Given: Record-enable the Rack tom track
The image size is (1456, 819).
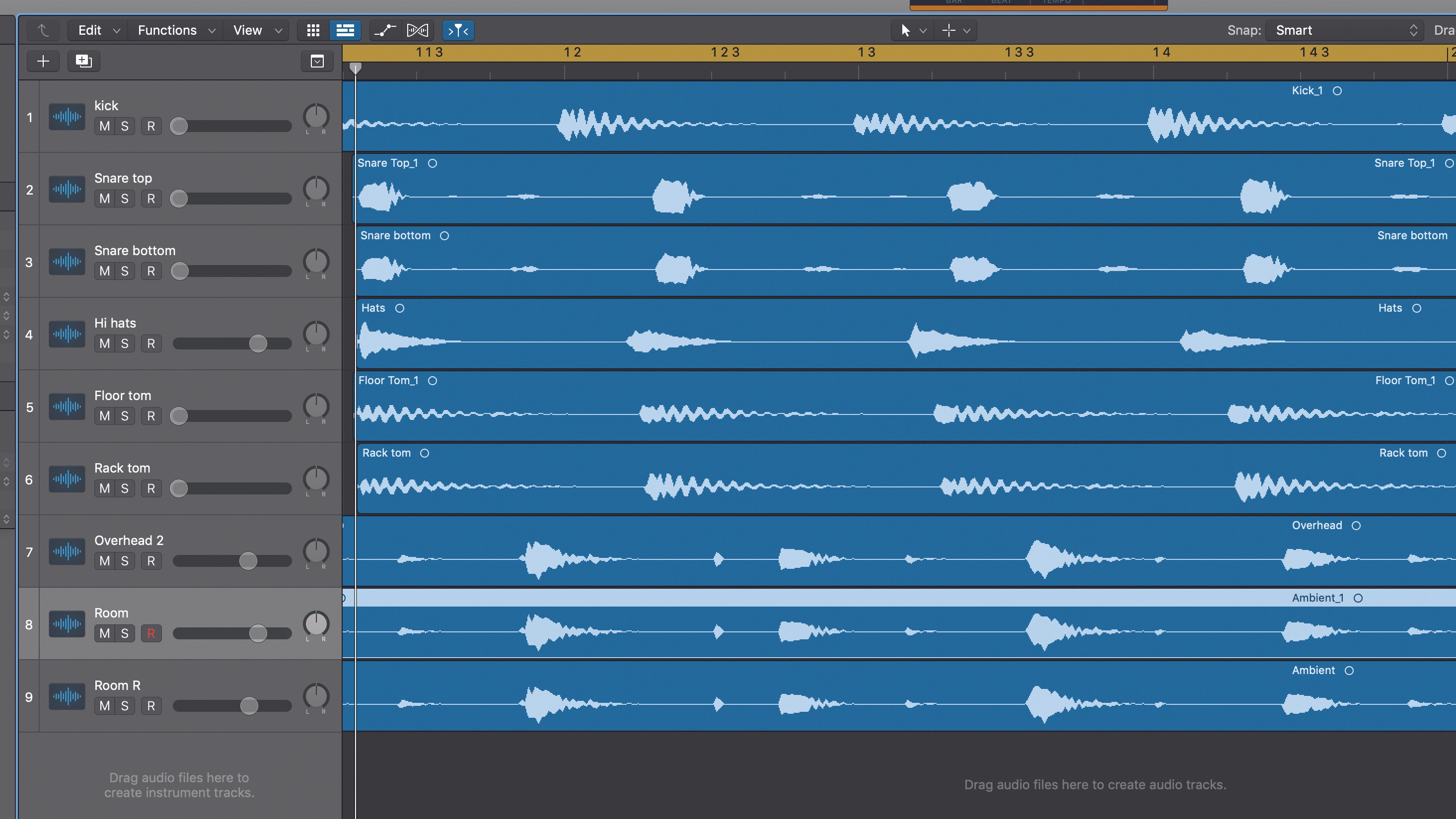Looking at the screenshot, I should (x=151, y=488).
